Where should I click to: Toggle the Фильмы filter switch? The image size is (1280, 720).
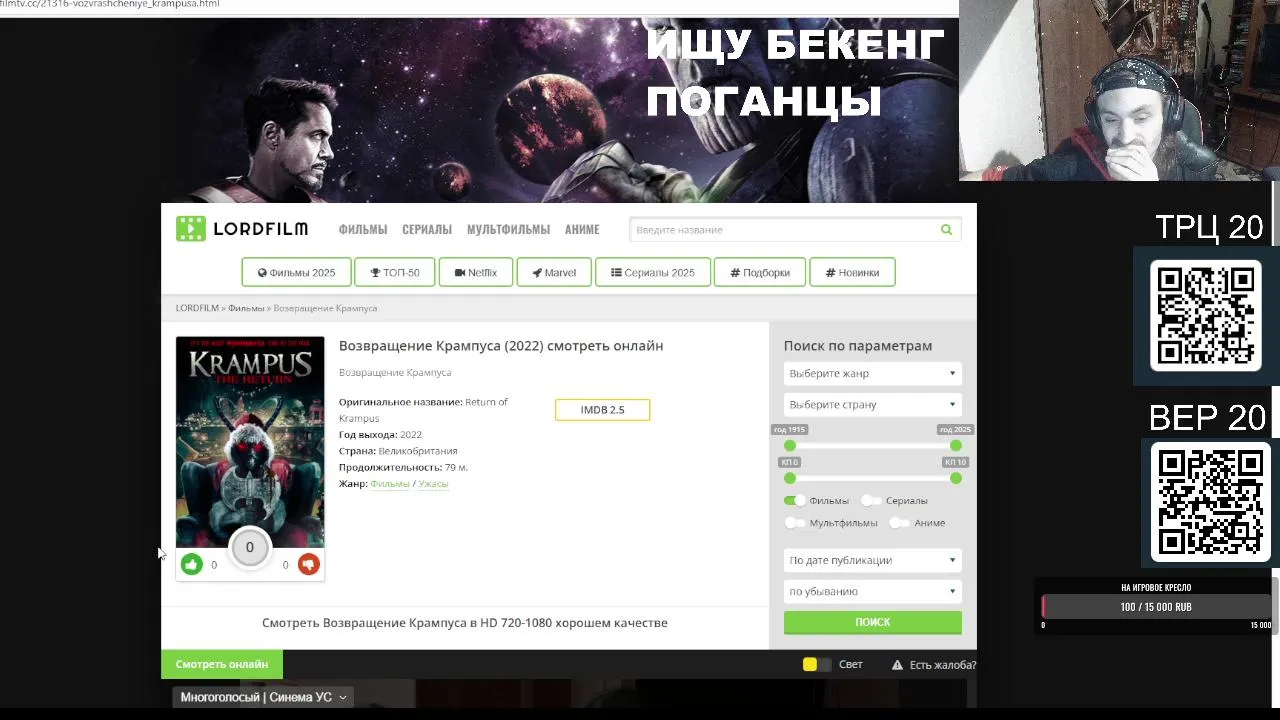[795, 500]
